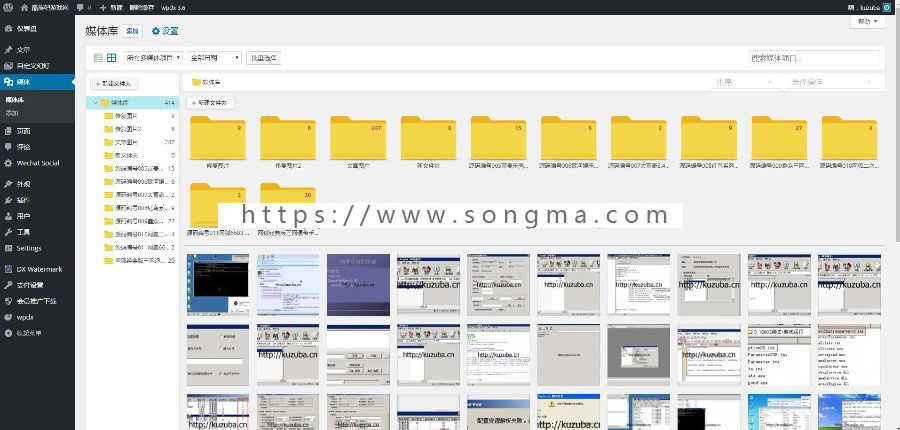900x430 pixels.
Task: Open the Comments (评论) sidebar item
Action: point(37,147)
